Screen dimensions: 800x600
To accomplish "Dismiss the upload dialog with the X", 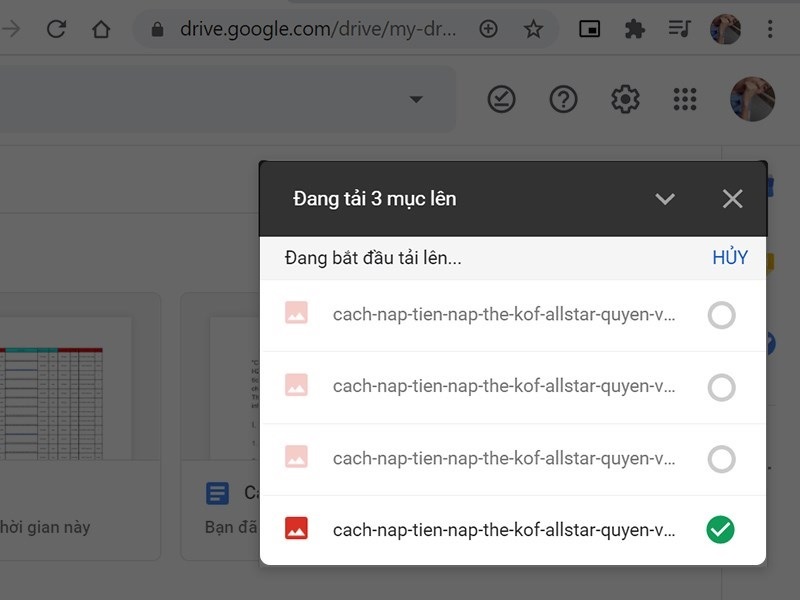I will click(731, 198).
